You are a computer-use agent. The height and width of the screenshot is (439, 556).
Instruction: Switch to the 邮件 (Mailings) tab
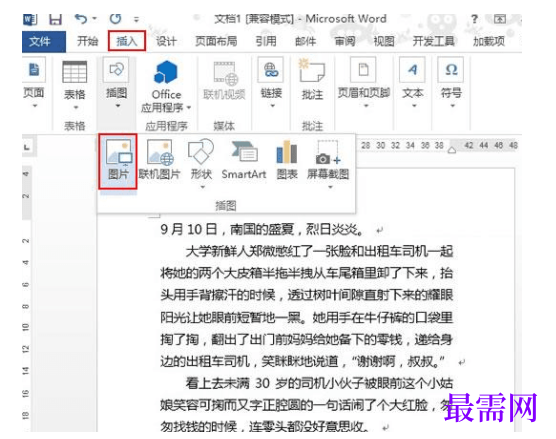click(305, 41)
